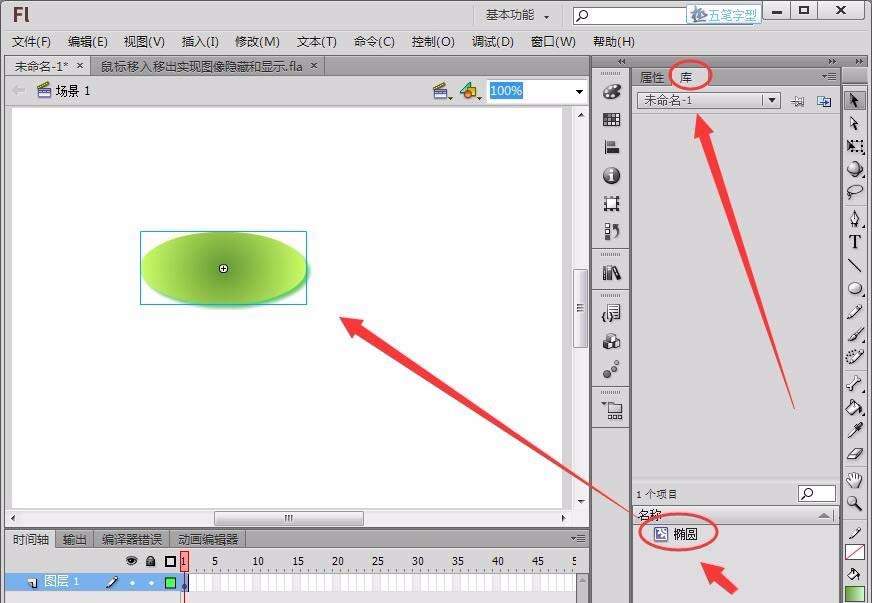Screen dimensions: 872x603
Task: Open the Color panel palette icon
Action: tap(612, 92)
